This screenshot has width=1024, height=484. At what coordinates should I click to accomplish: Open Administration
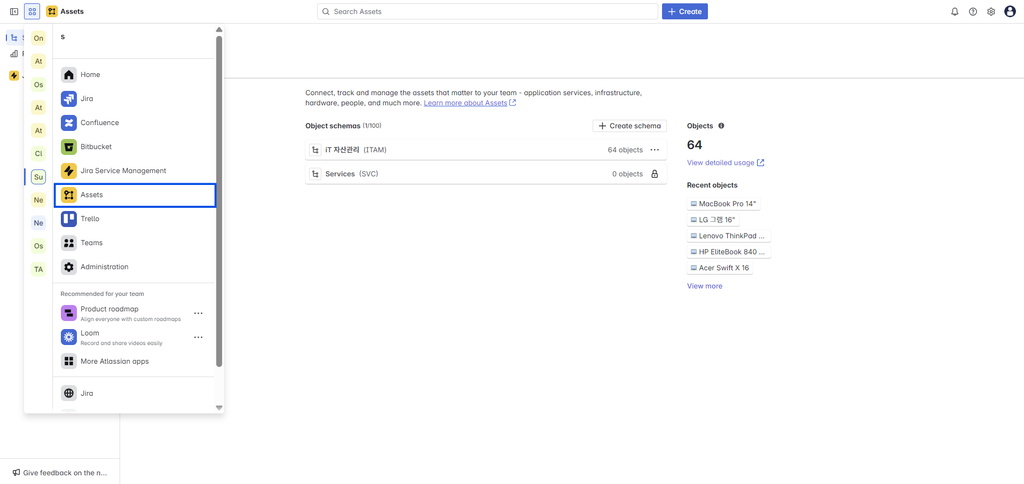135,266
